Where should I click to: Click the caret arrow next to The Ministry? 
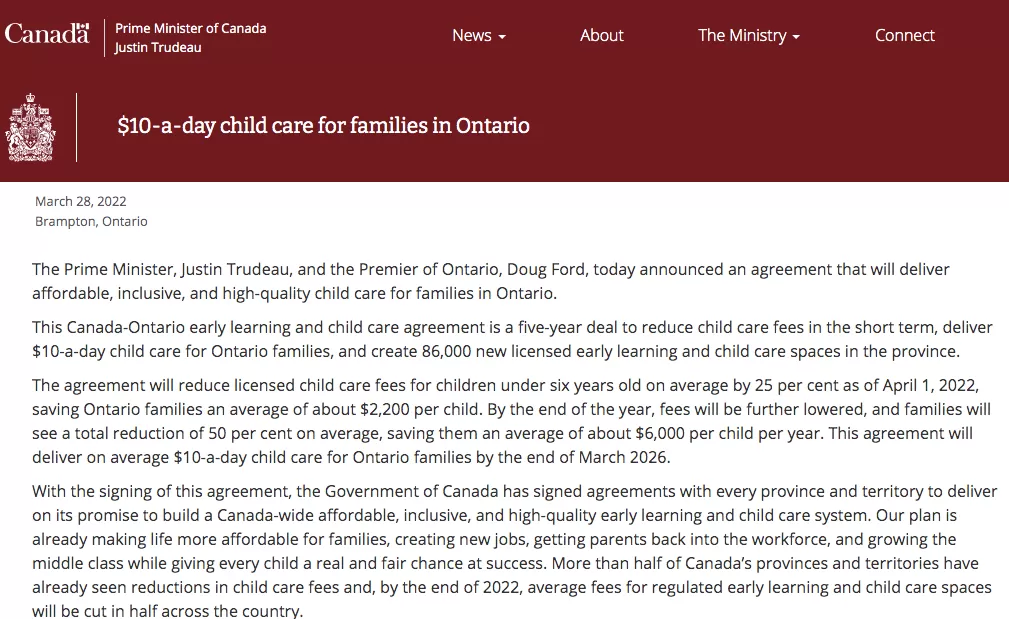click(796, 37)
